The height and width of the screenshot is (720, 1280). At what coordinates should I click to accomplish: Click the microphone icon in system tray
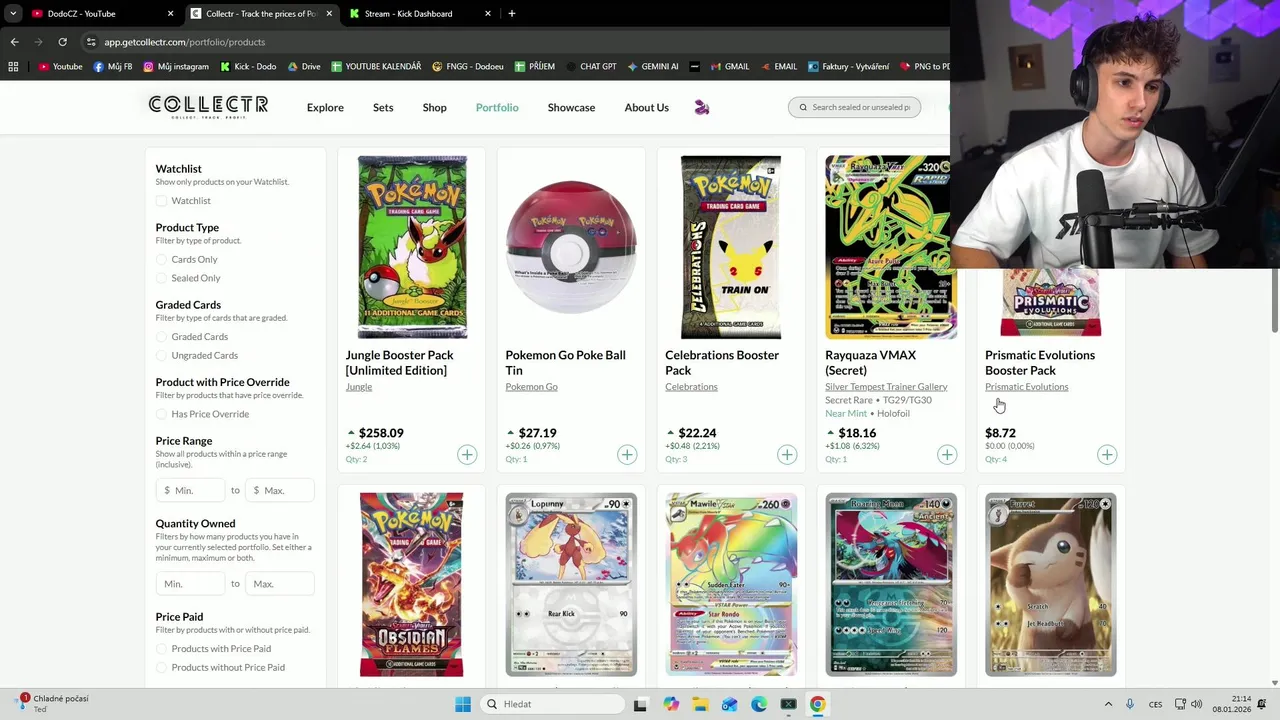point(1130,704)
